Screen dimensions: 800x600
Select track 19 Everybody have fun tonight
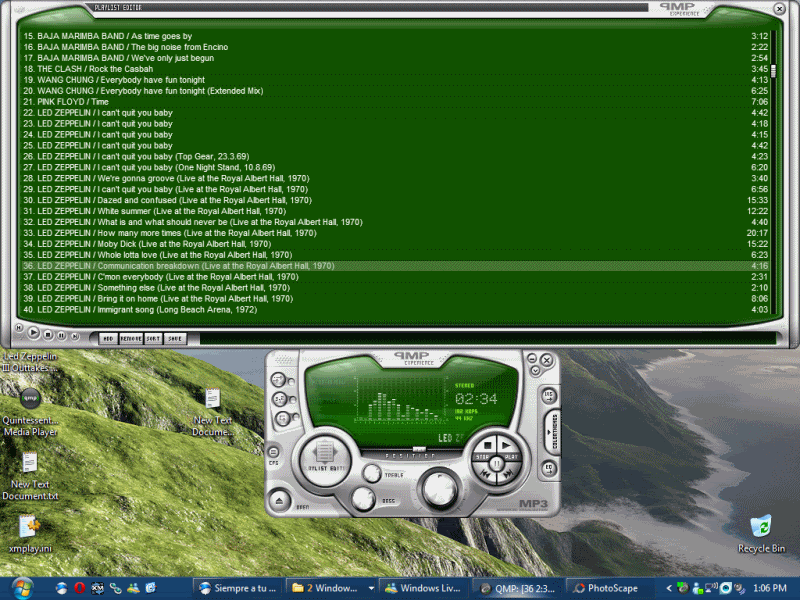(395, 80)
